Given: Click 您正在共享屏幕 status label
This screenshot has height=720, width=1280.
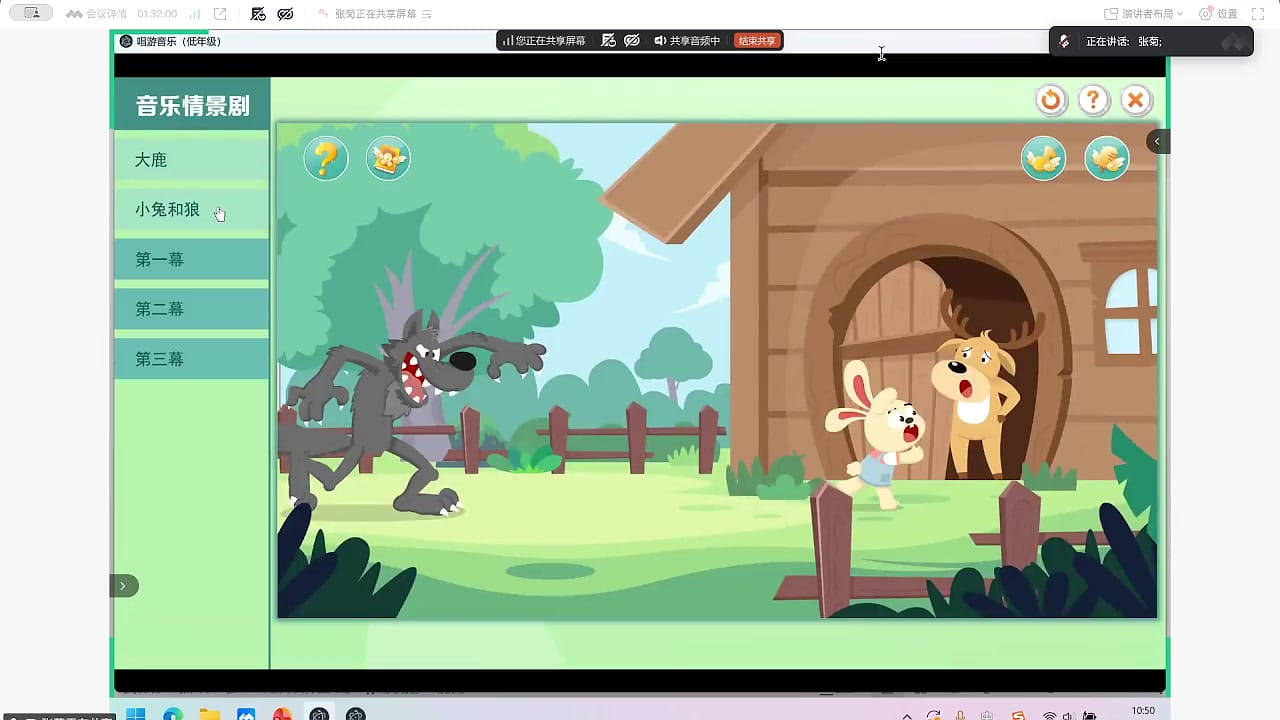Looking at the screenshot, I should 544,41.
